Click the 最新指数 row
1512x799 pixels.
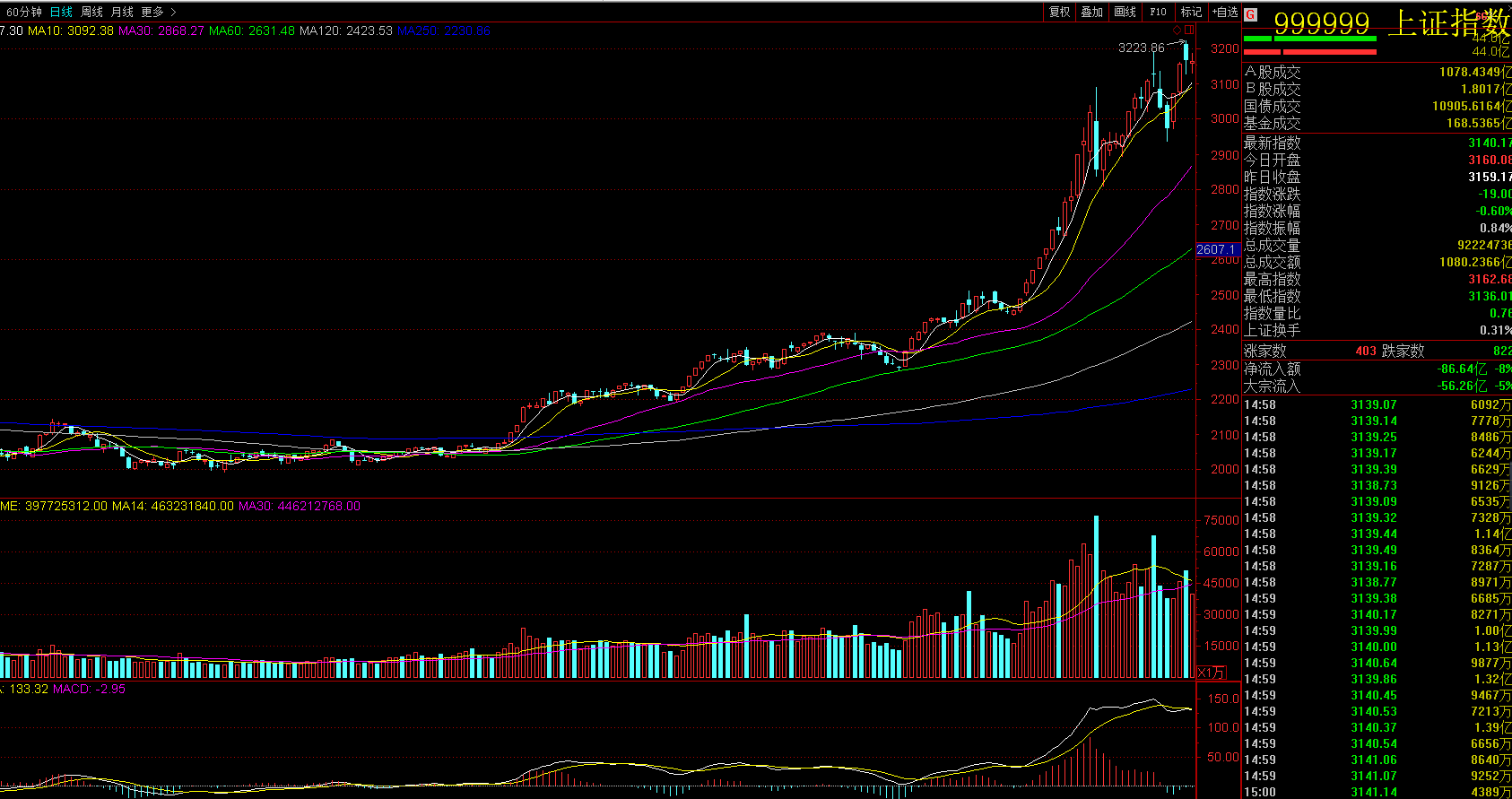pyautogui.click(x=1377, y=143)
